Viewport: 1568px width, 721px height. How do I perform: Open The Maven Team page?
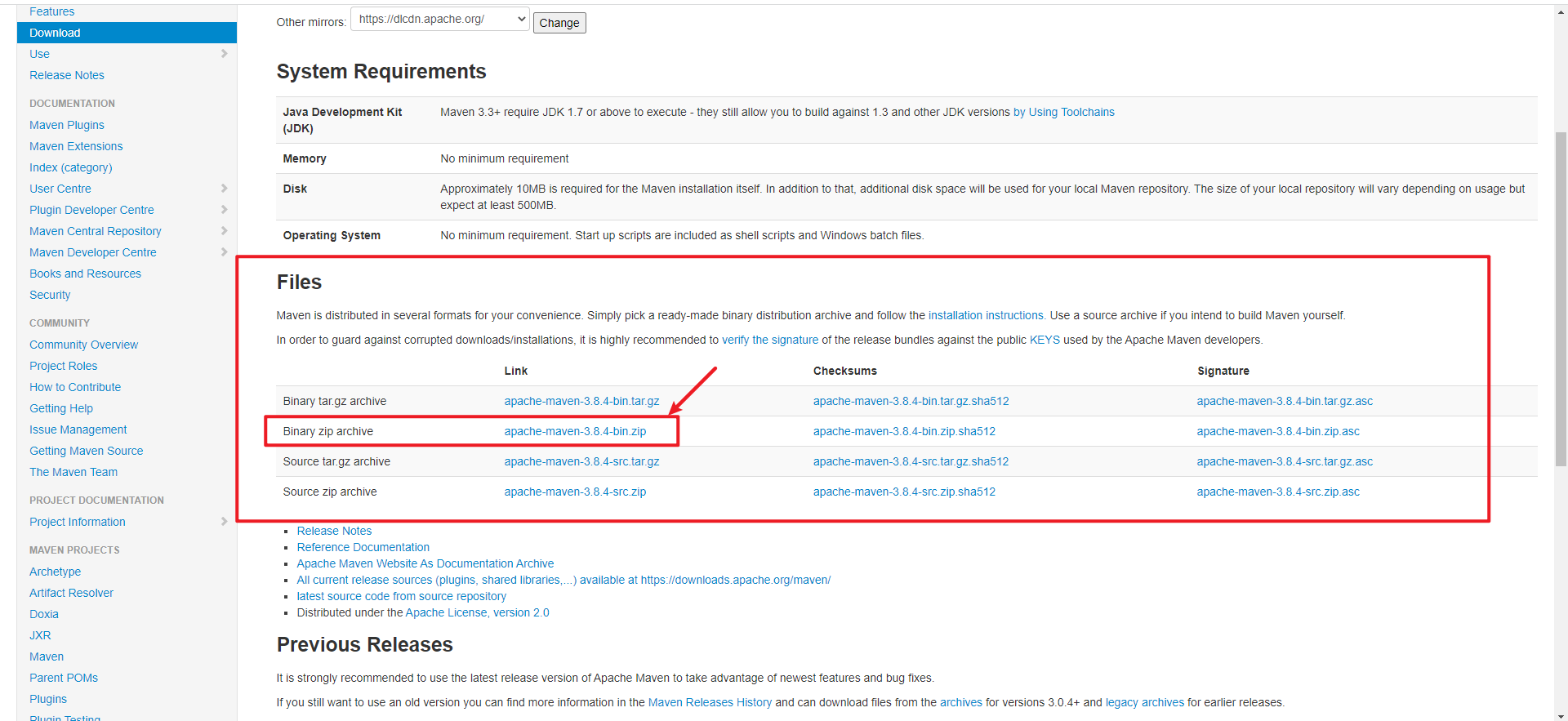[x=73, y=472]
